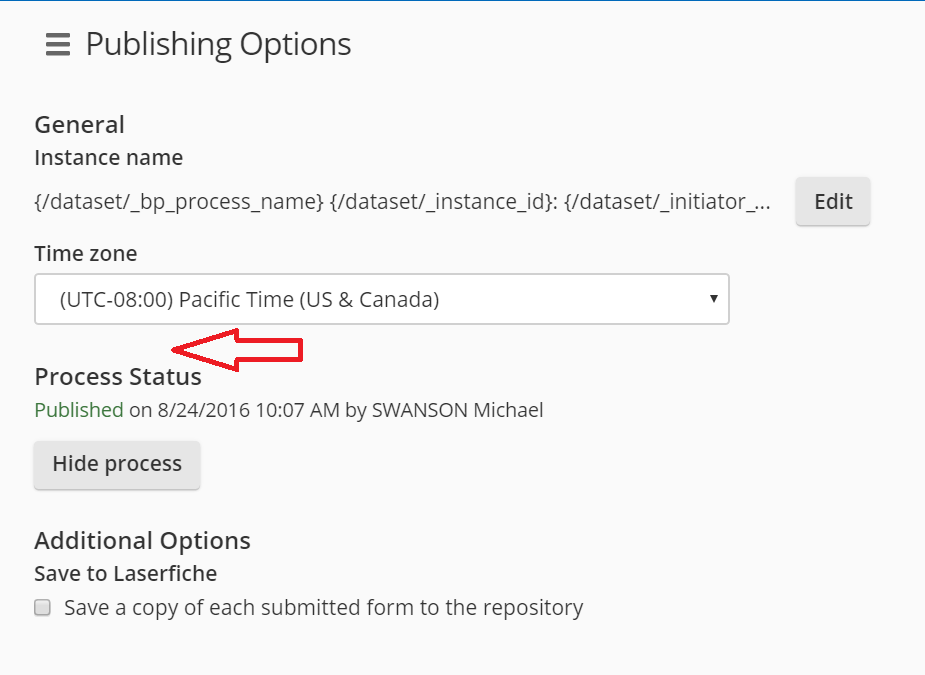Click the 'Save a copy of each submitted form' label
The height and width of the screenshot is (675, 925).
323,608
